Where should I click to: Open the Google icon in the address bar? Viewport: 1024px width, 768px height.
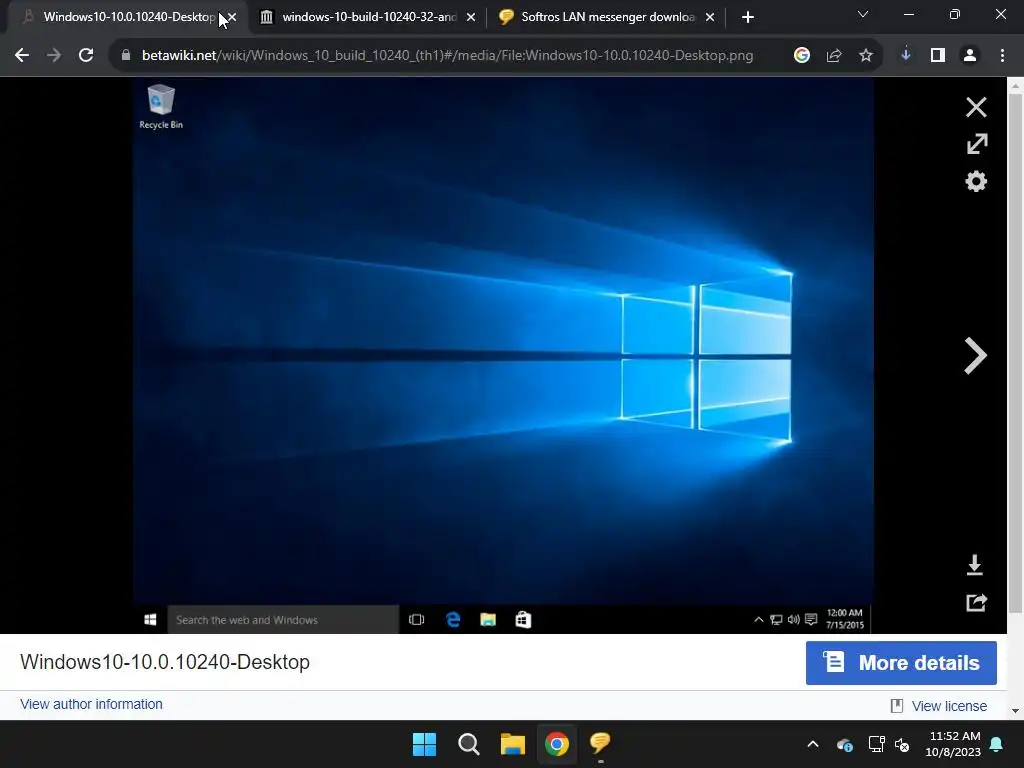(x=802, y=56)
